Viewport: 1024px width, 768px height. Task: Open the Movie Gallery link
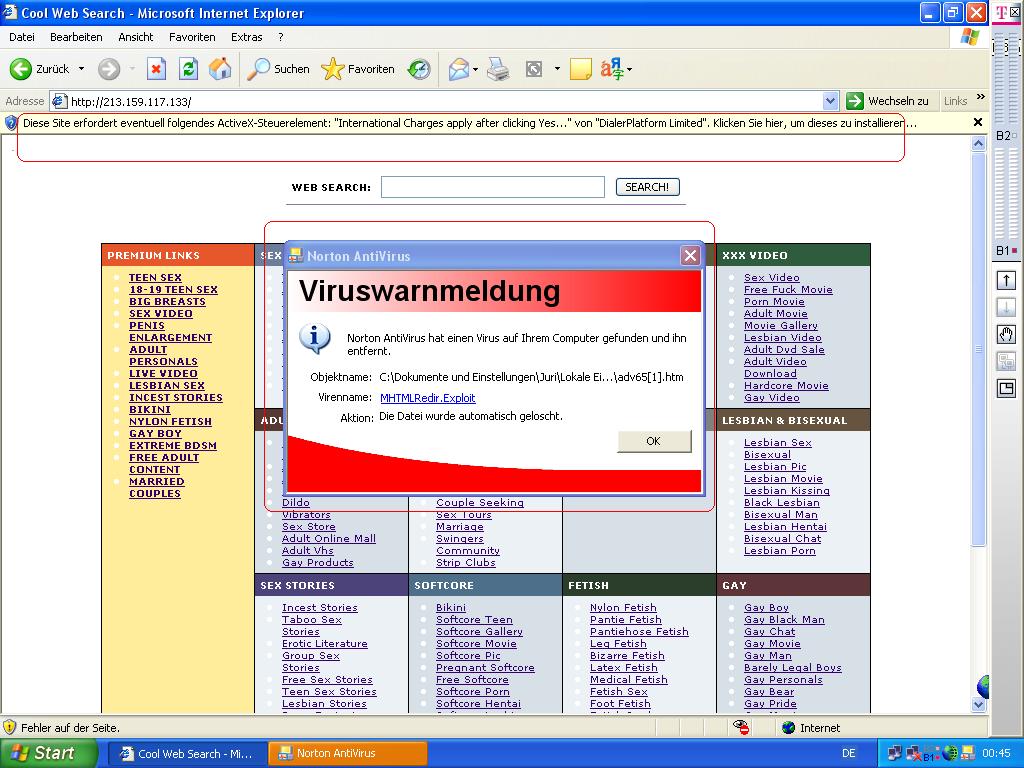[780, 325]
